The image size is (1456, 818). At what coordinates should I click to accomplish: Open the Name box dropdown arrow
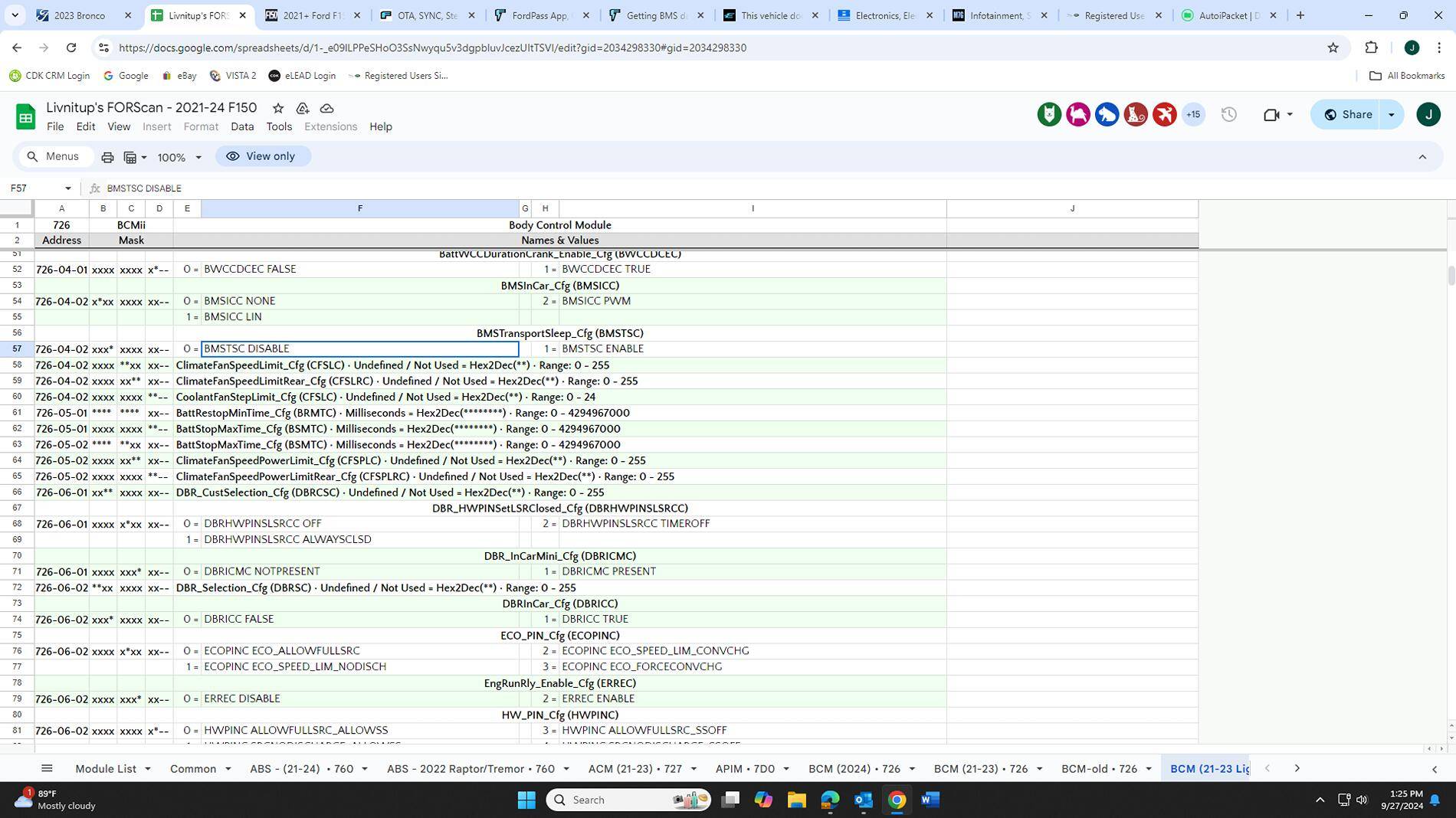pyautogui.click(x=68, y=188)
